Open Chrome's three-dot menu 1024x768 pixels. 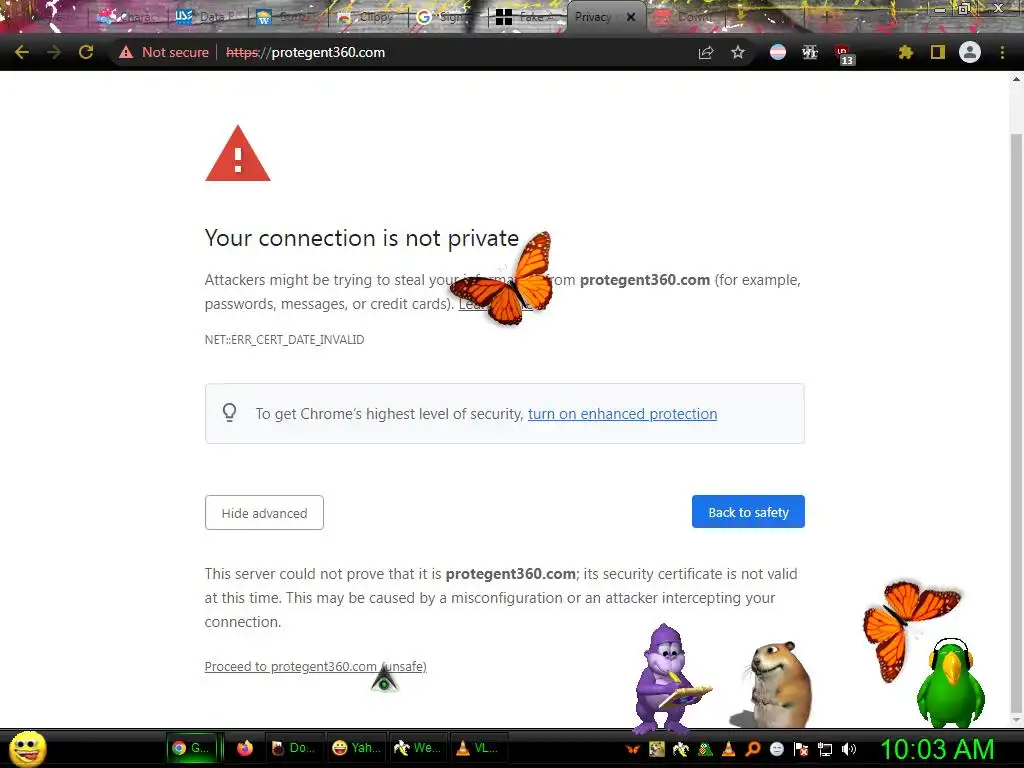tap(1002, 52)
